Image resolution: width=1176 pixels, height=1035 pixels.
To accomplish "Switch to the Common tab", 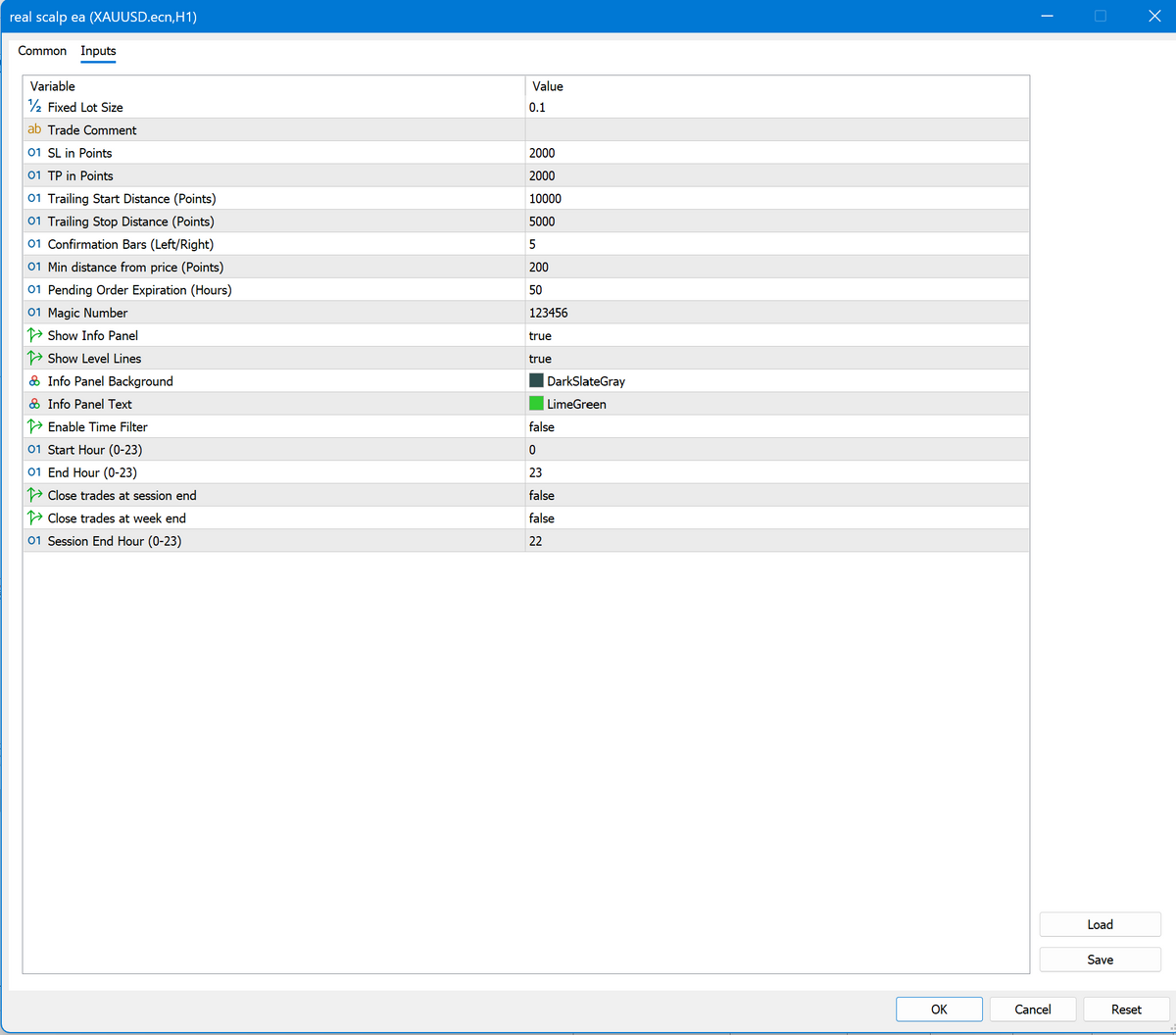I will (42, 51).
